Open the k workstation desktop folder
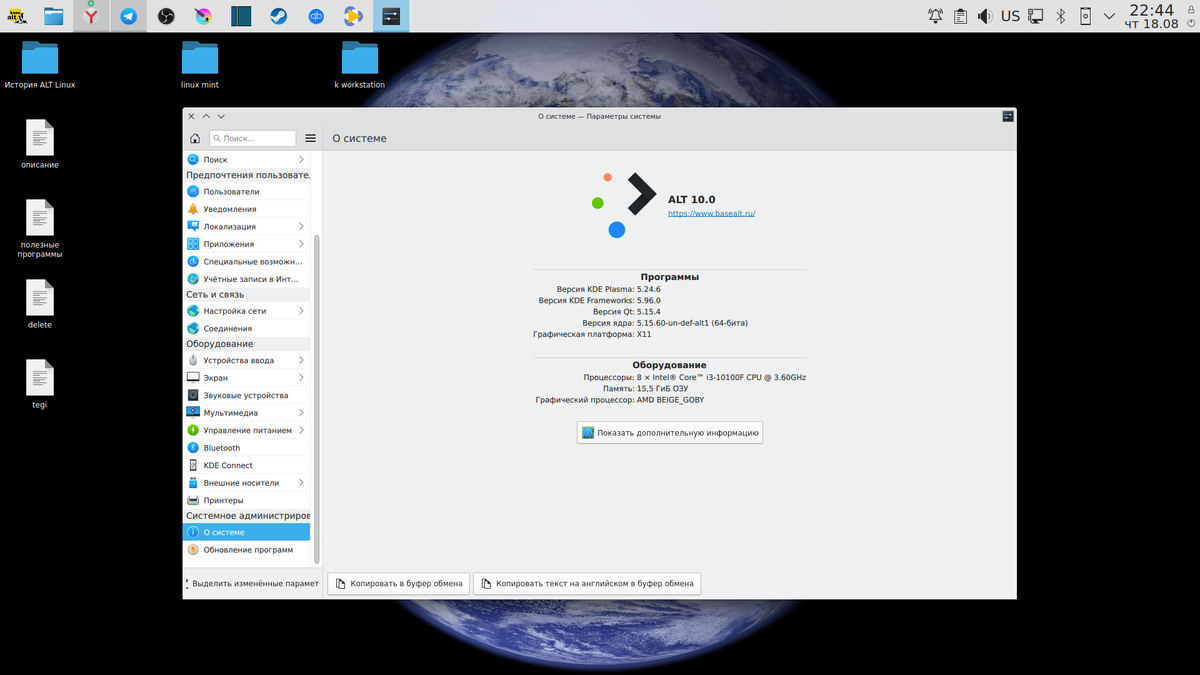 (x=359, y=65)
